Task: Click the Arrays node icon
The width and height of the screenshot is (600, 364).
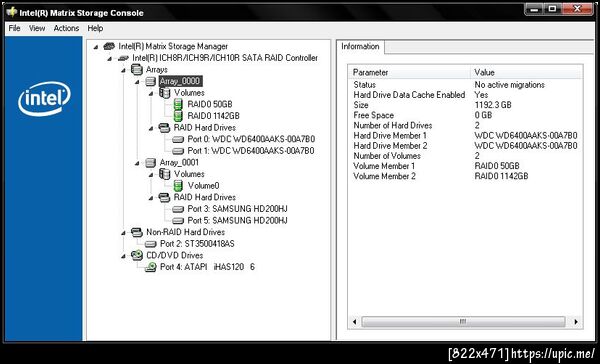Action: (x=137, y=70)
